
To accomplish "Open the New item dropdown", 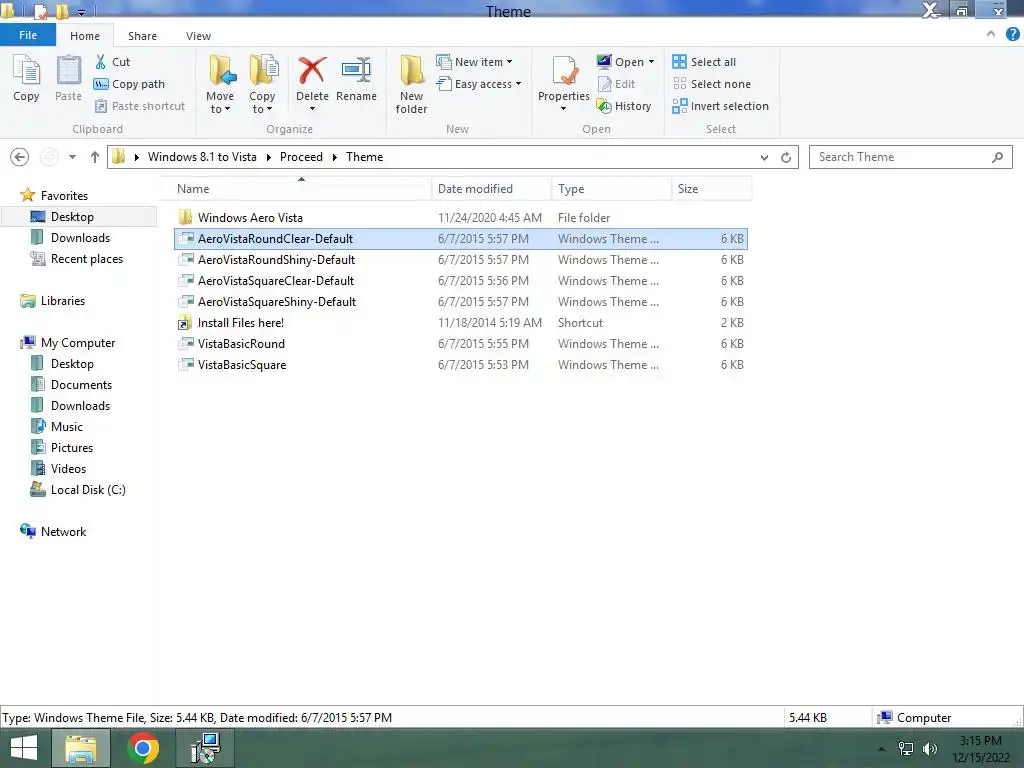I will pos(475,62).
